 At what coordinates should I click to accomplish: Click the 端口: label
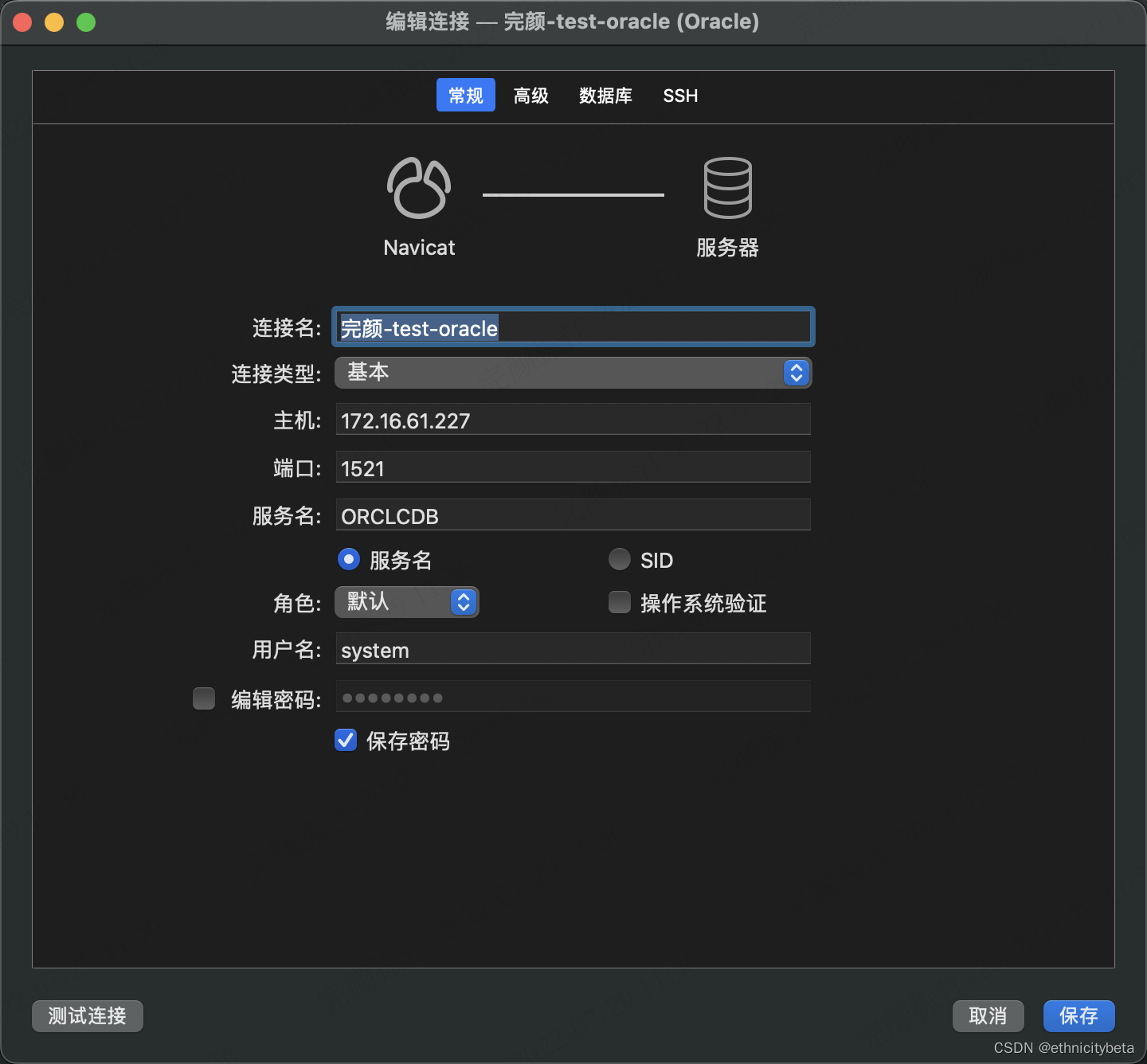pyautogui.click(x=297, y=468)
